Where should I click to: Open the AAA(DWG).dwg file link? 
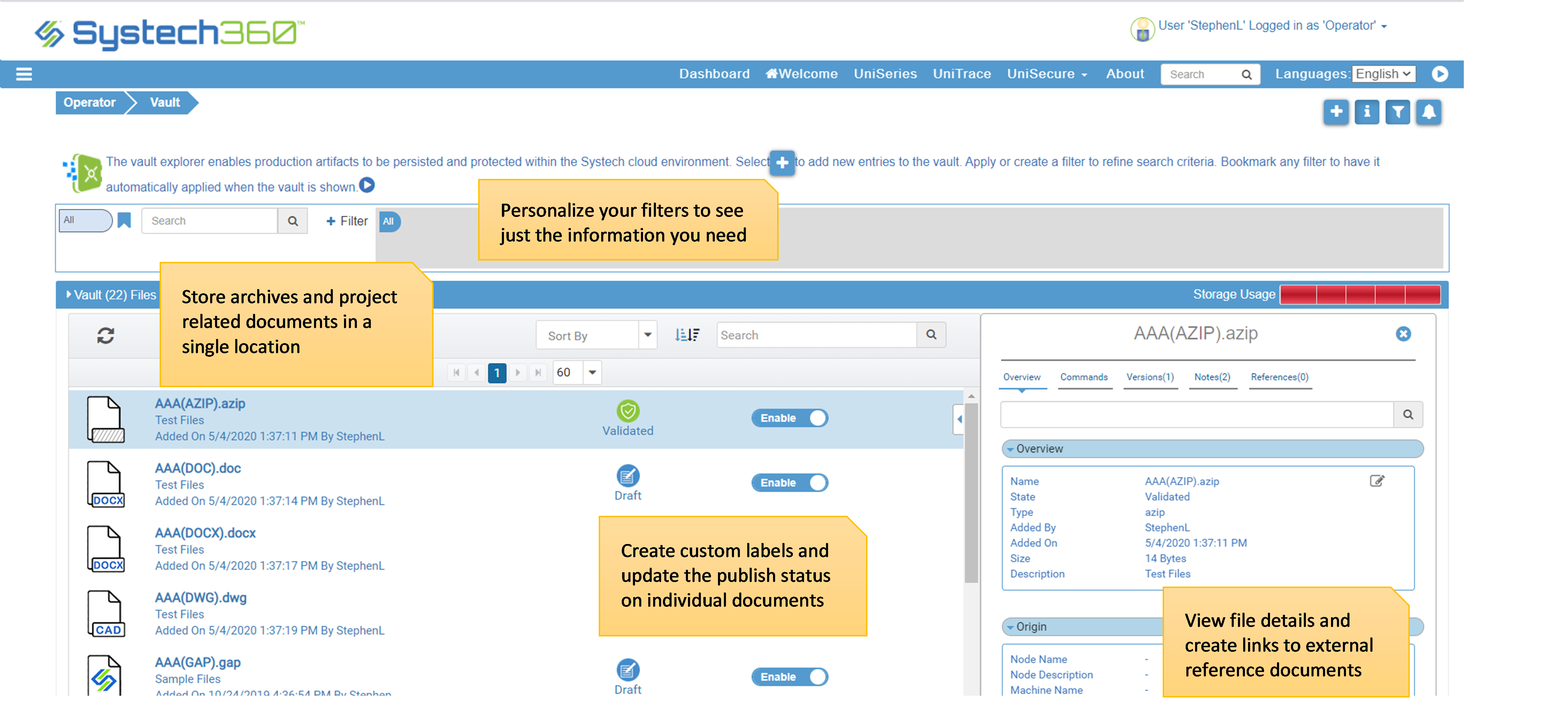click(x=201, y=597)
